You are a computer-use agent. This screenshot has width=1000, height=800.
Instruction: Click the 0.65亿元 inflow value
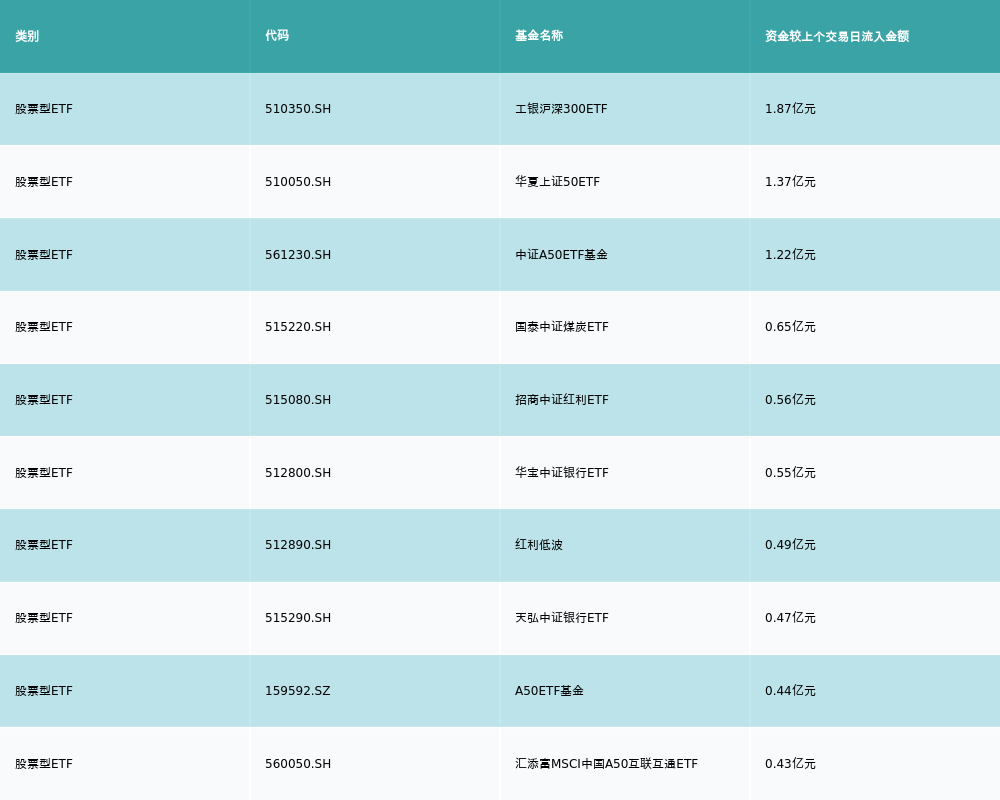[790, 327]
